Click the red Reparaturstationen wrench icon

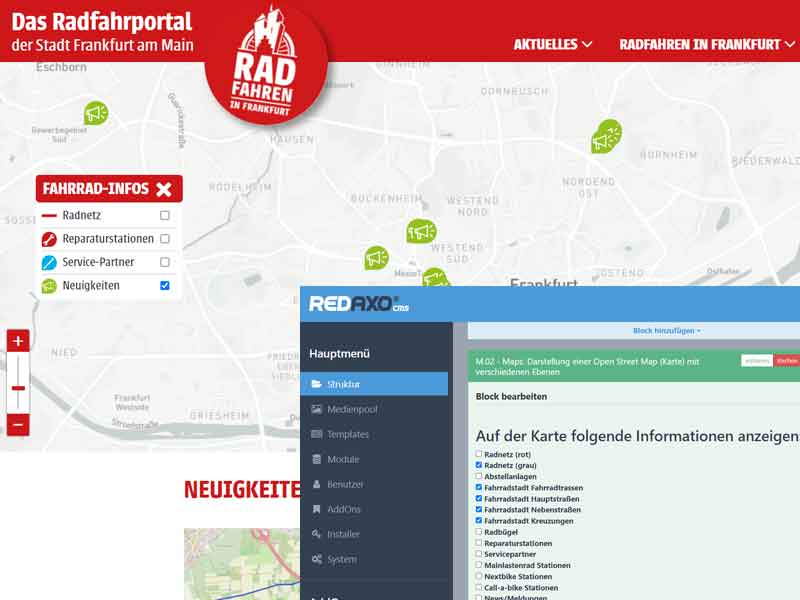click(49, 239)
